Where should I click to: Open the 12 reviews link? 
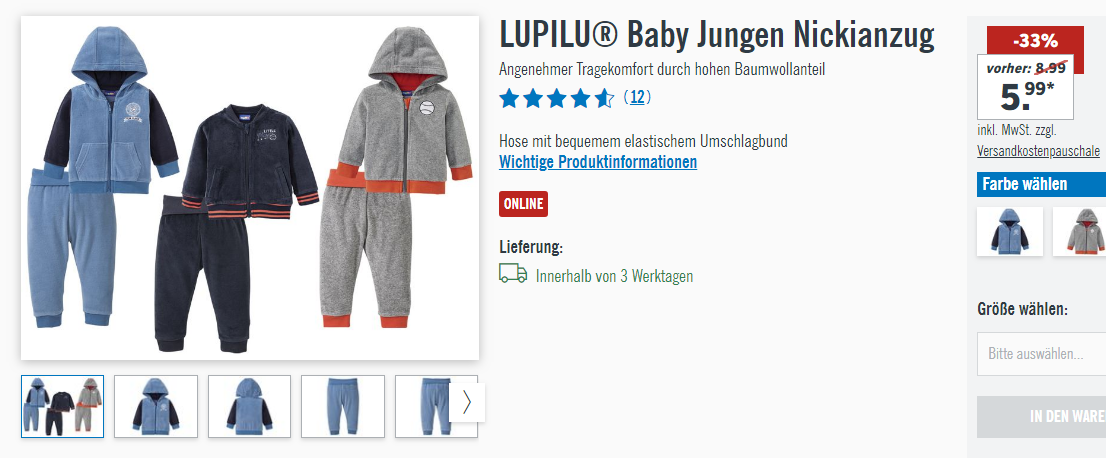click(x=638, y=97)
